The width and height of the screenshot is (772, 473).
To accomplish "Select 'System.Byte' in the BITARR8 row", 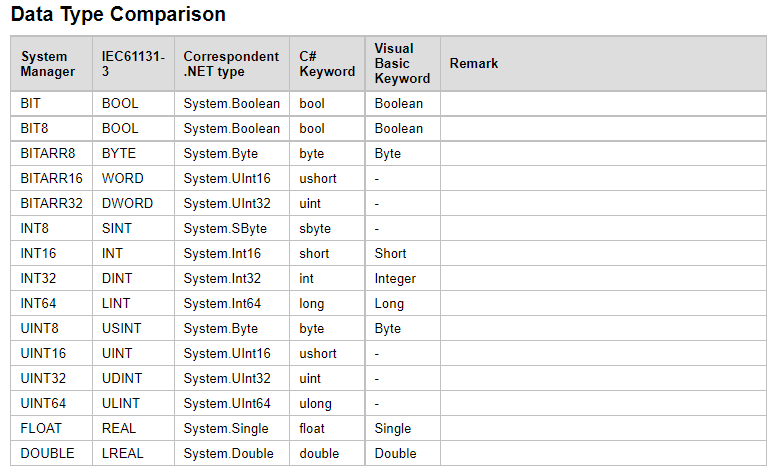I will (232, 154).
